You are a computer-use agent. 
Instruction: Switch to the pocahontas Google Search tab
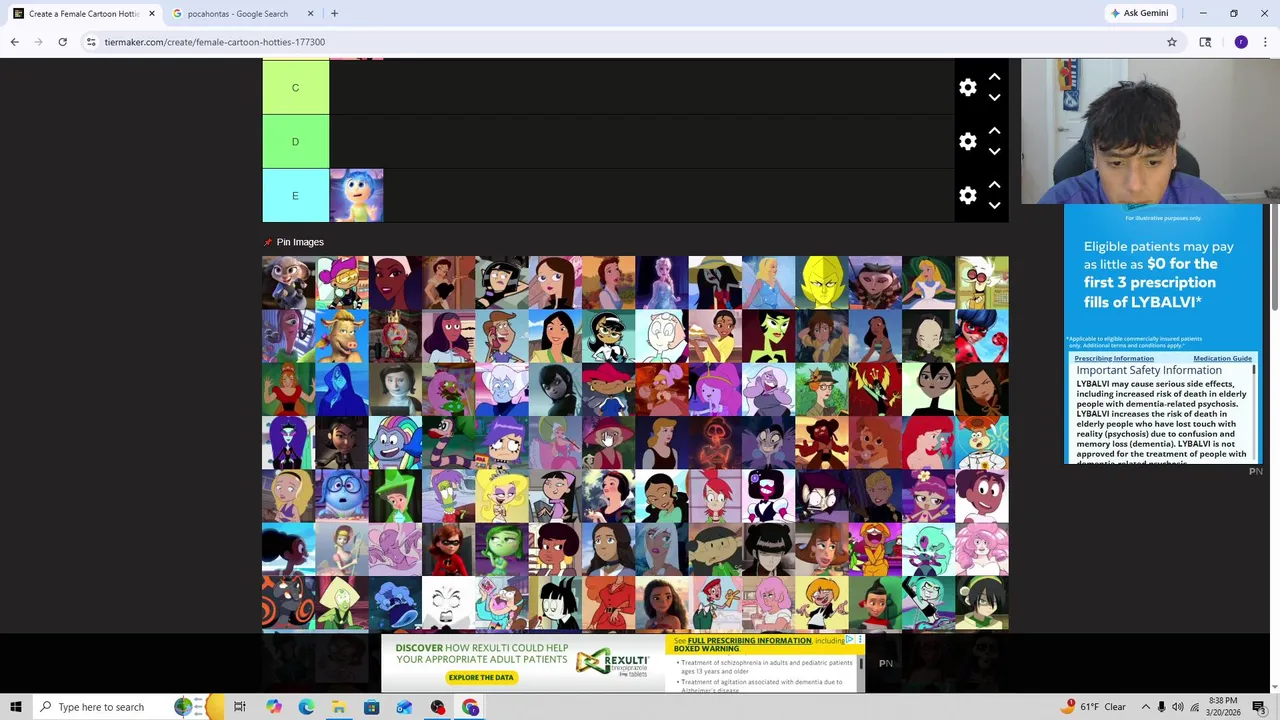coord(238,13)
